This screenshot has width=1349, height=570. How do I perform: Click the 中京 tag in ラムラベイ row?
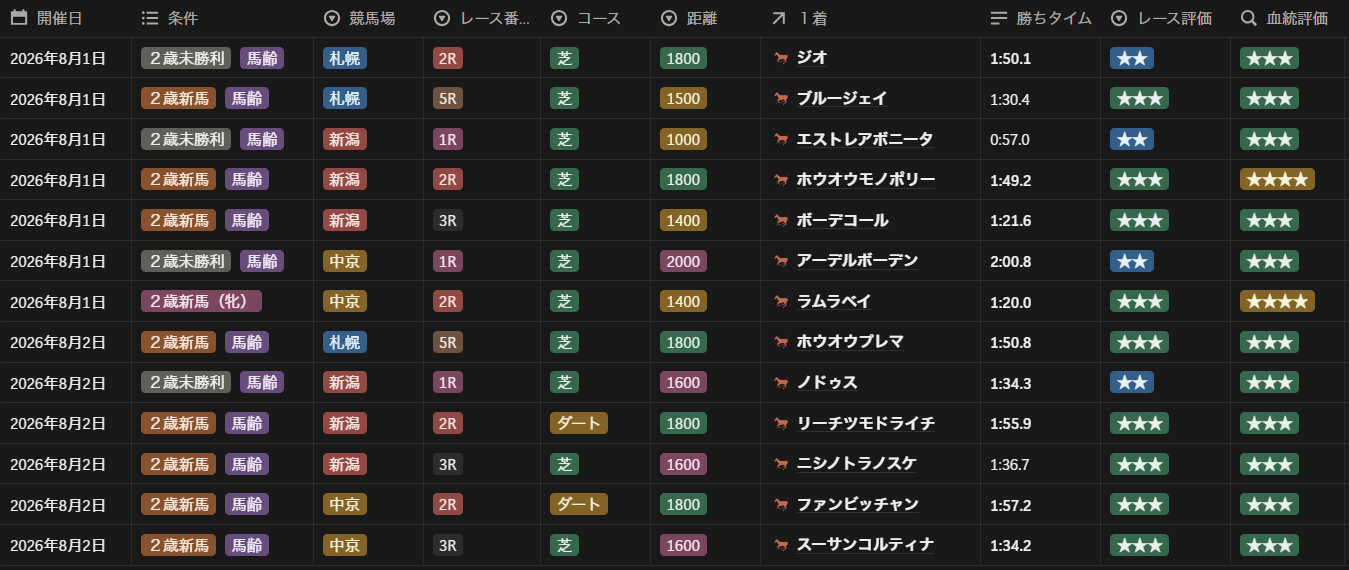(x=345, y=301)
